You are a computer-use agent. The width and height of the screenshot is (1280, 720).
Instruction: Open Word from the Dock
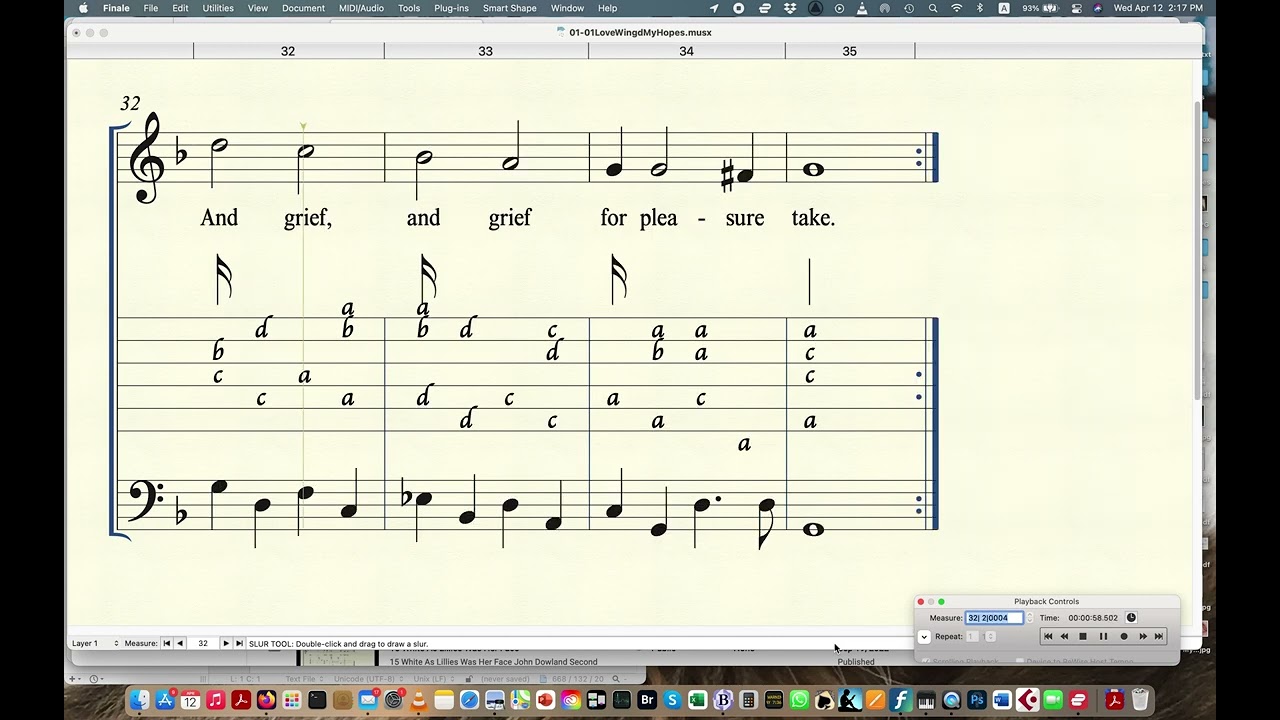(1002, 700)
